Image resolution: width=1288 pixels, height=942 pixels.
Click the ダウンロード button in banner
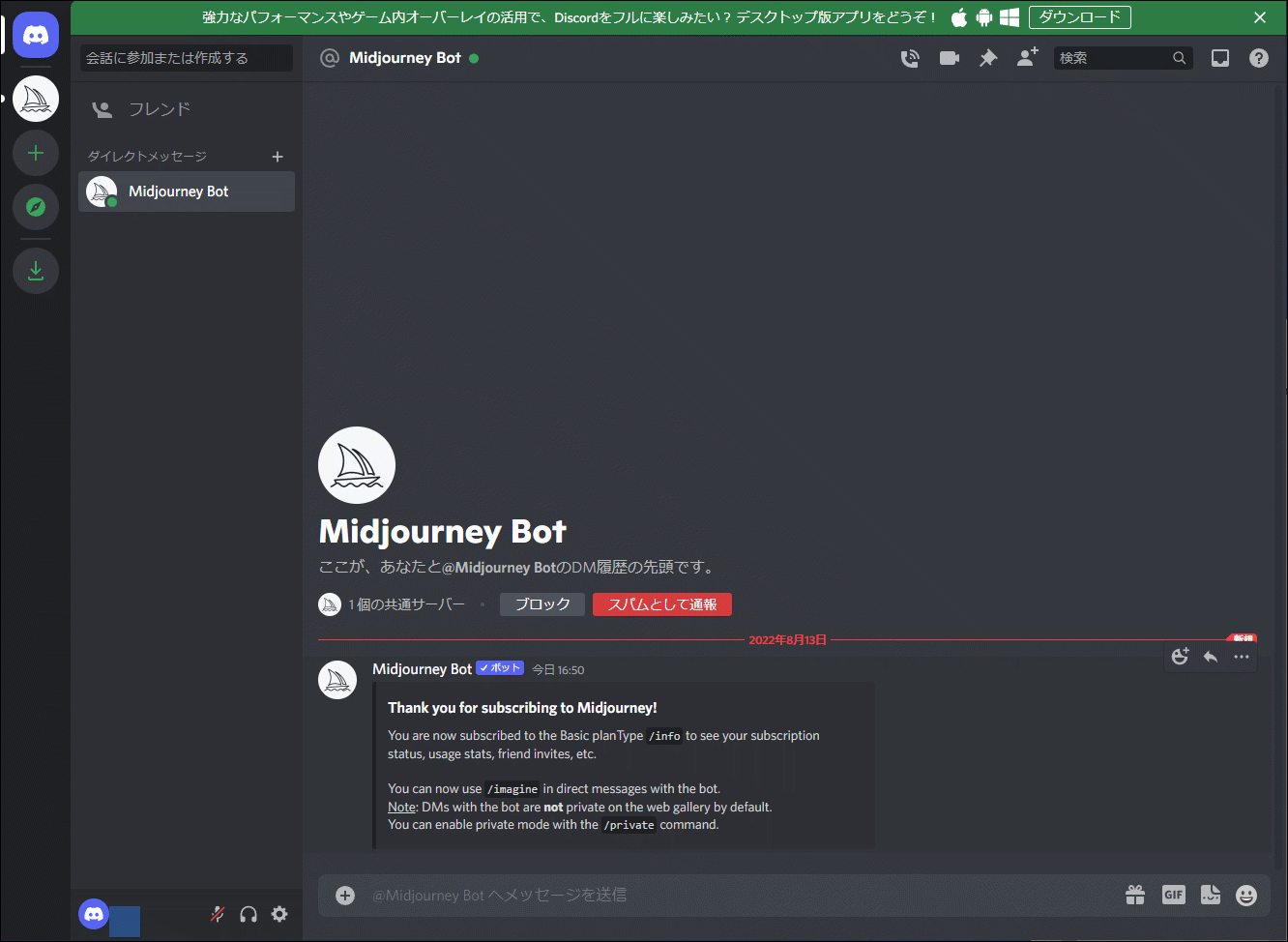pos(1080,17)
